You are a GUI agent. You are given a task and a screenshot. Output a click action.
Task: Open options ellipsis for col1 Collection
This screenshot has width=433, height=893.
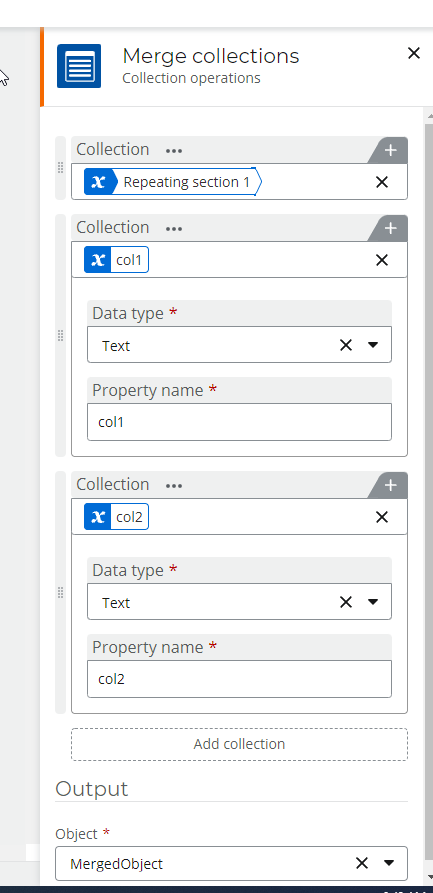174,229
